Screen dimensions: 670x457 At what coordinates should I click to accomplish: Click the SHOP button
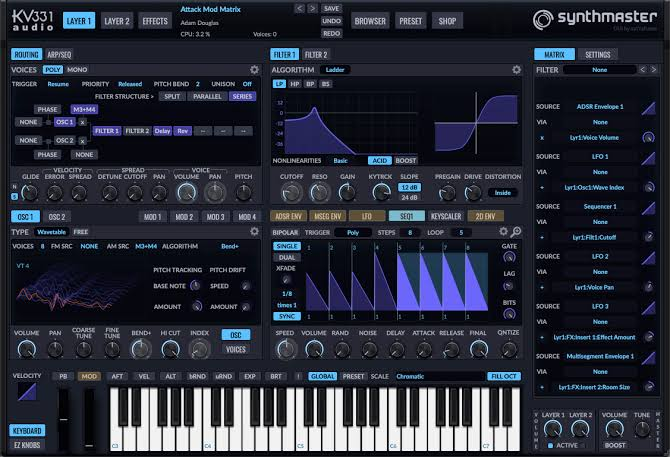point(447,21)
